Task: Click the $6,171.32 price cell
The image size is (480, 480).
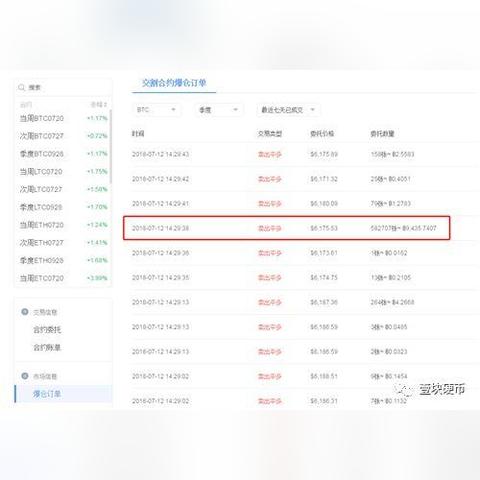Action: (324, 179)
